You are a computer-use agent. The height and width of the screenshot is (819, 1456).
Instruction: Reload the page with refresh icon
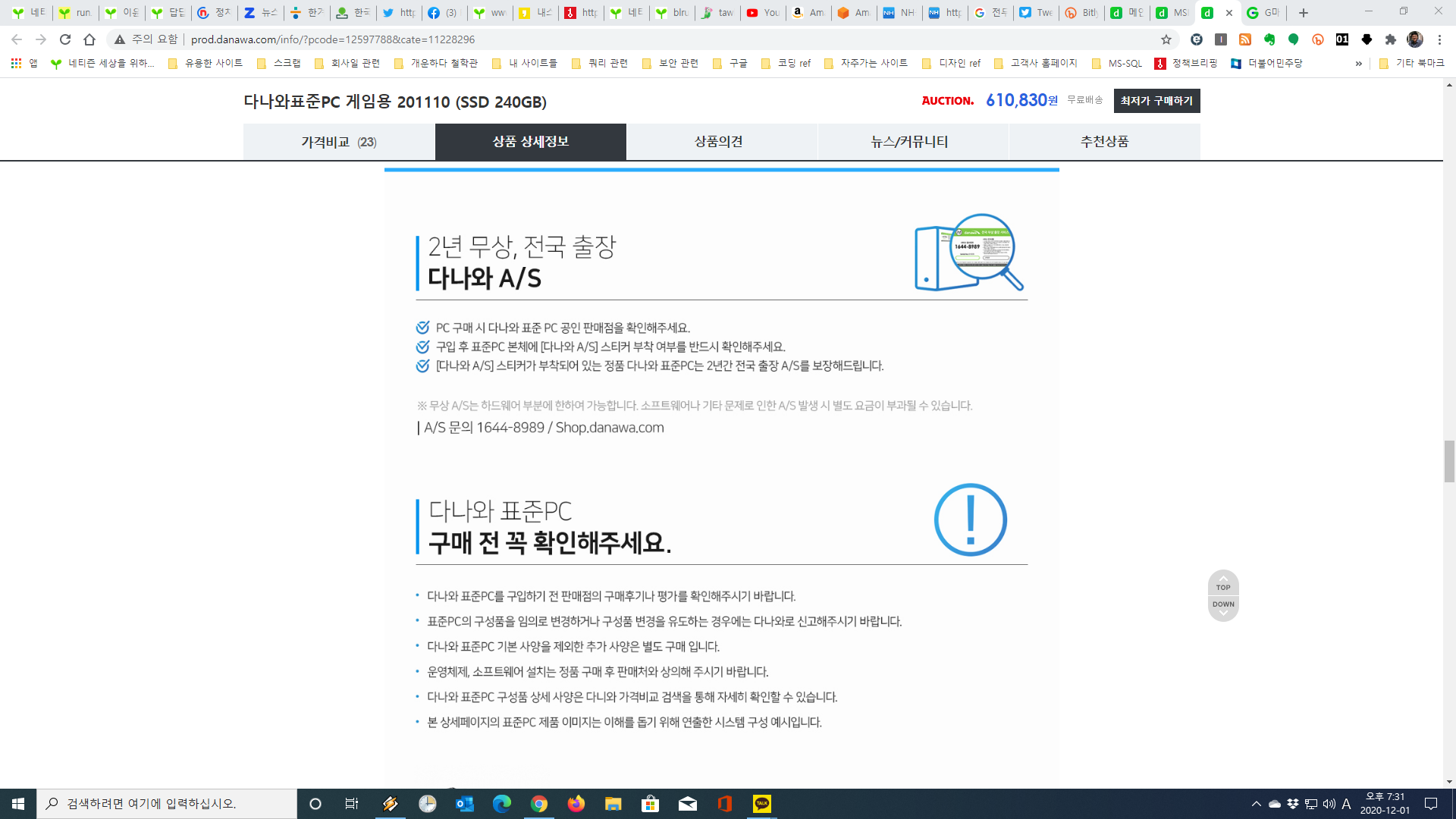coord(65,39)
